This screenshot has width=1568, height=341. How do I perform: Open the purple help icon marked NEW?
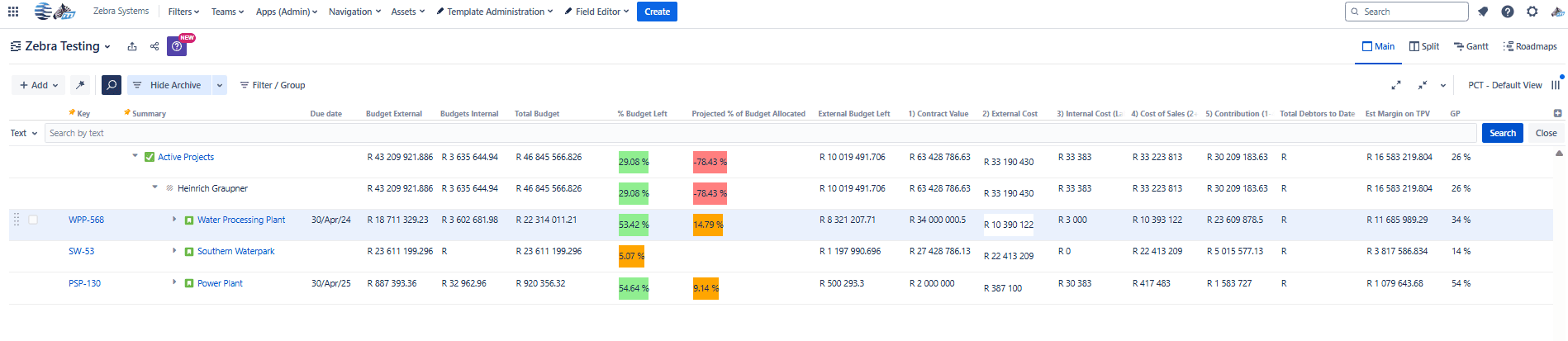point(177,46)
